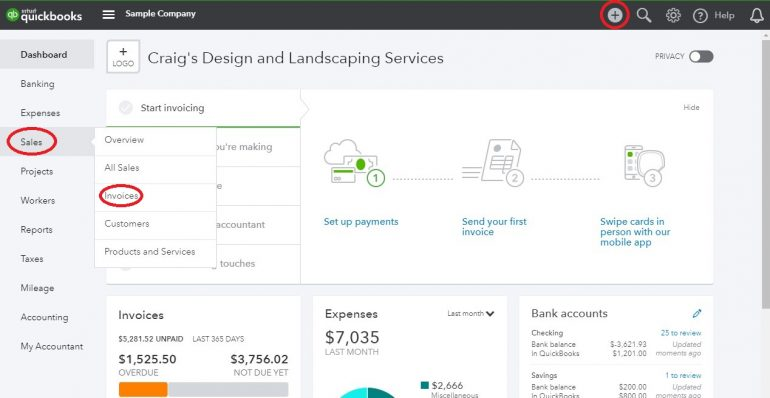
Task: Edit bank accounts with pencil icon
Action: 697,313
